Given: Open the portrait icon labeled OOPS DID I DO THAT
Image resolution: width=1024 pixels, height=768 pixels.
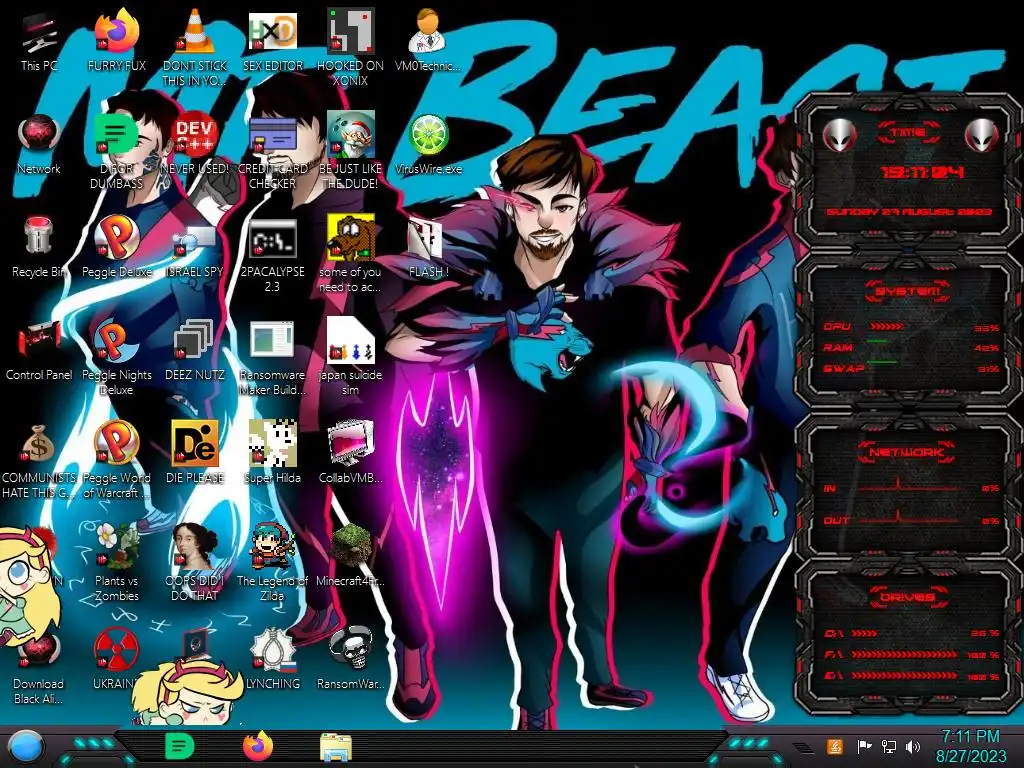Looking at the screenshot, I should (195, 562).
